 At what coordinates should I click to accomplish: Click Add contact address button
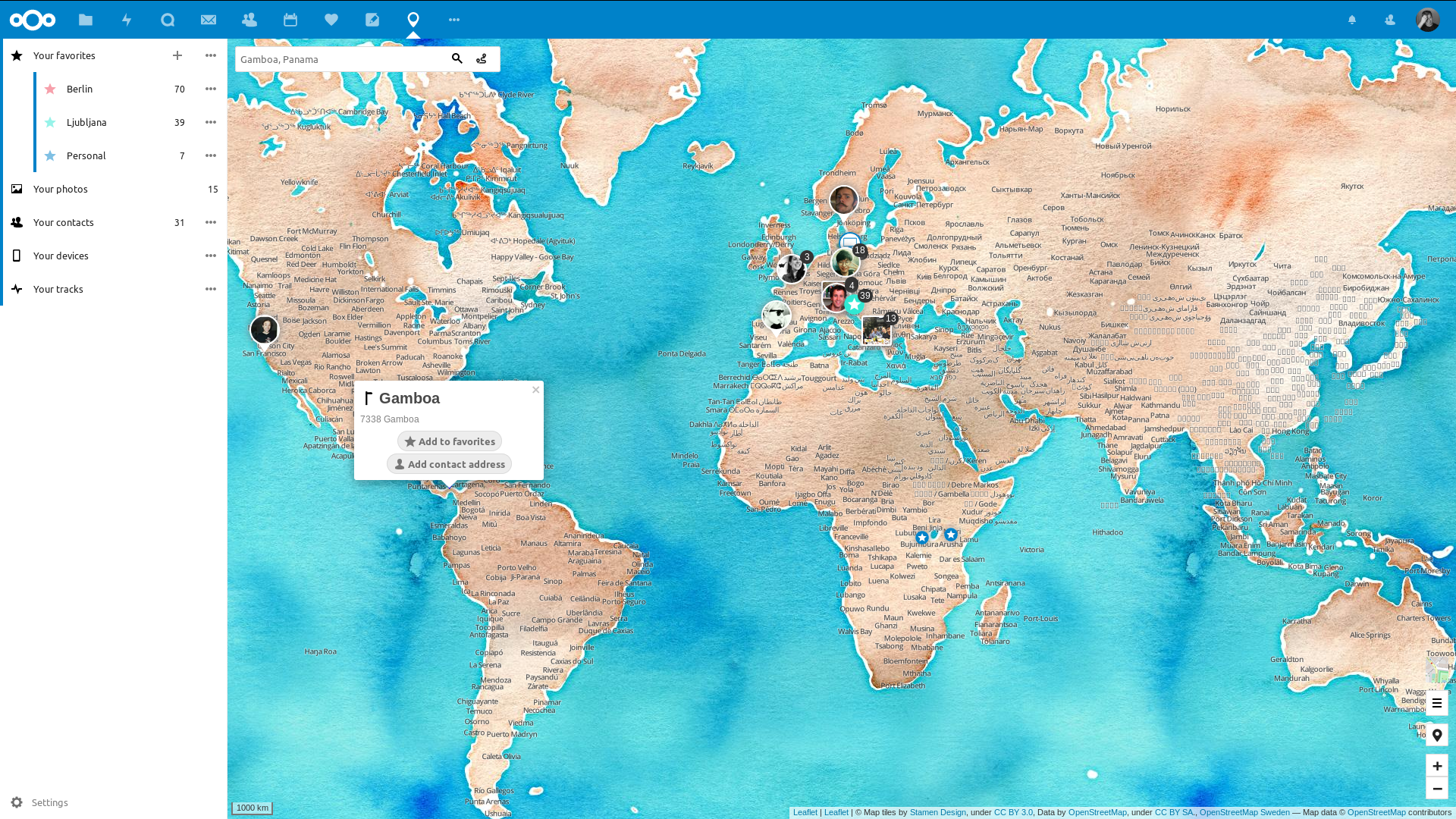(x=449, y=463)
